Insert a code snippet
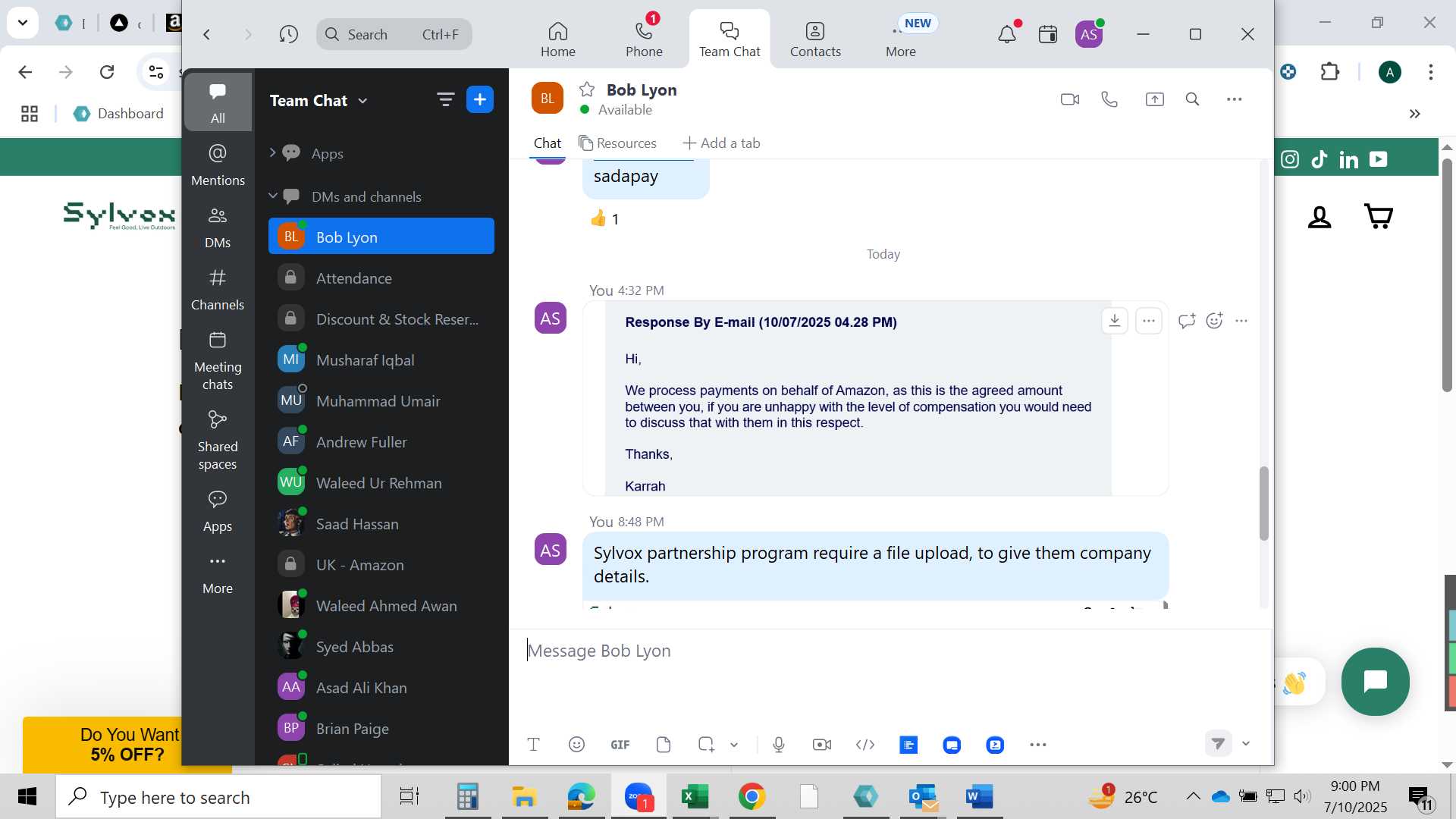Screen dimensions: 1456x819 (x=864, y=745)
